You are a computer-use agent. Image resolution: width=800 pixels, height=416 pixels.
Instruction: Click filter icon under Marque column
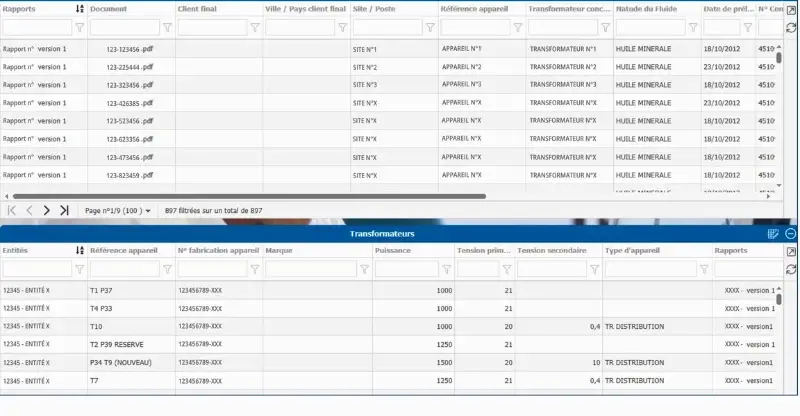364,269
